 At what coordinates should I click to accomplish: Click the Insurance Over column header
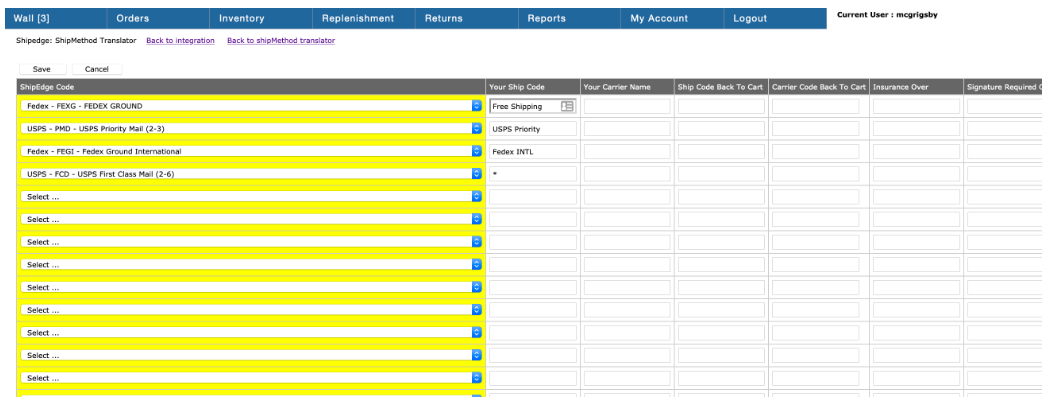coord(917,87)
